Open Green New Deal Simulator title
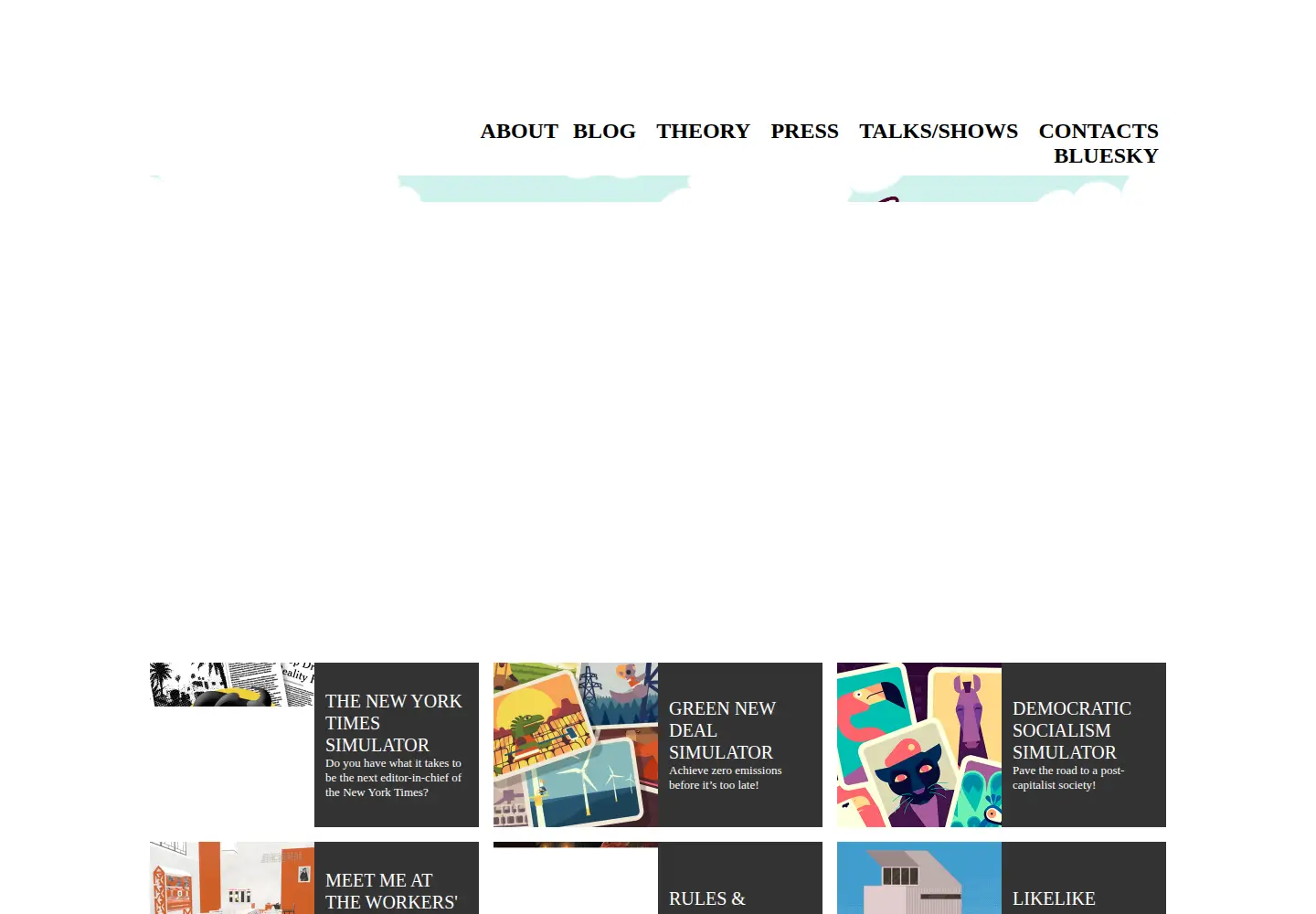Image resolution: width=1316 pixels, height=914 pixels. click(x=722, y=730)
